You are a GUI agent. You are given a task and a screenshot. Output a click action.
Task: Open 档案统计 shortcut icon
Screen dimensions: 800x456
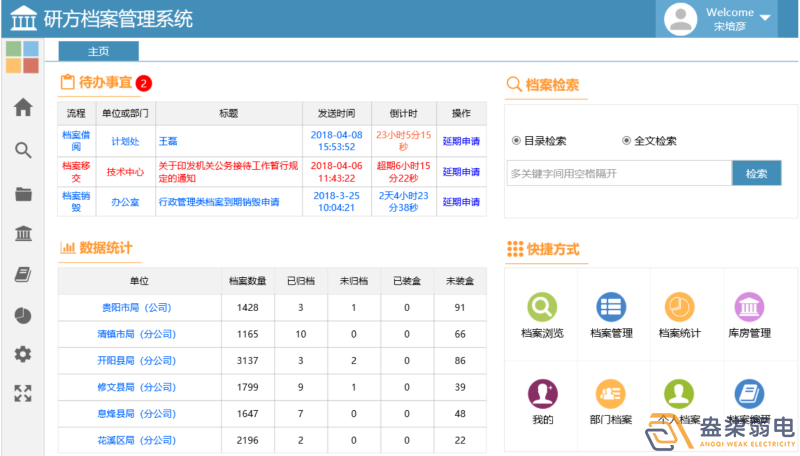click(680, 306)
